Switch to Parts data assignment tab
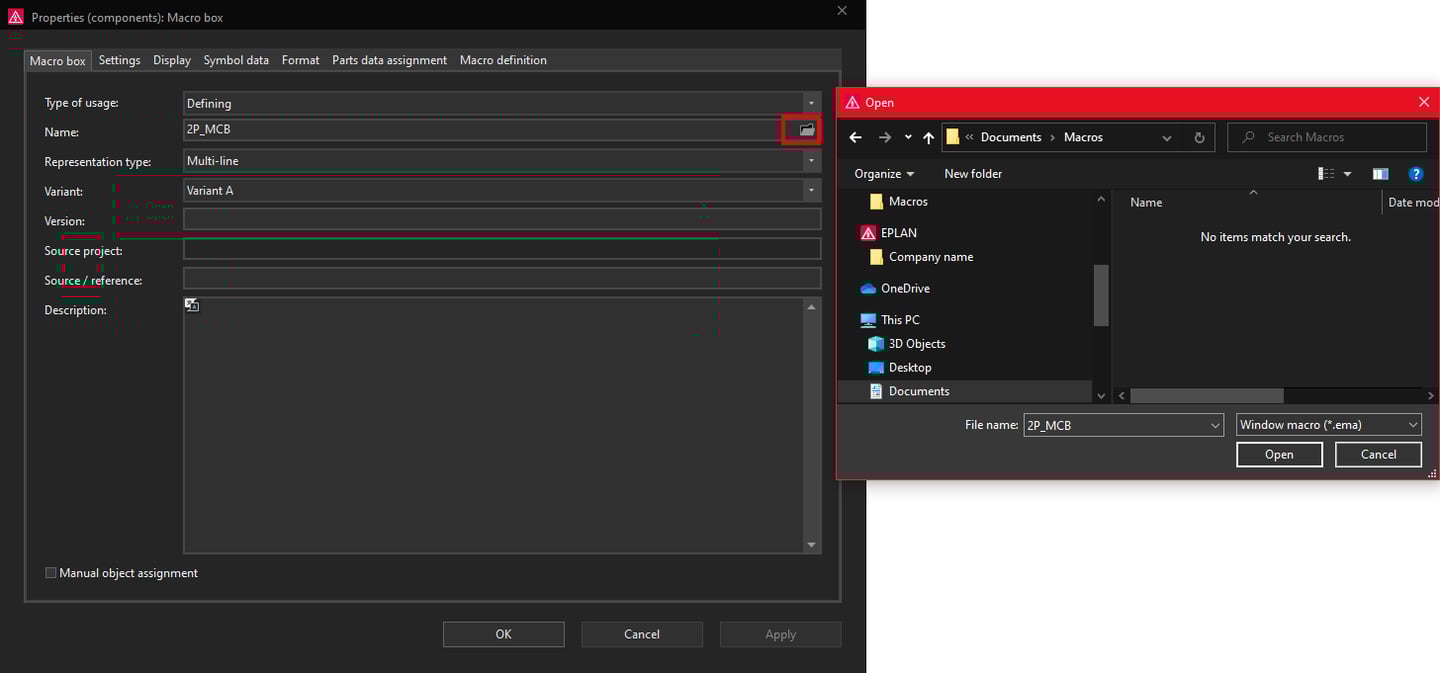 (389, 60)
